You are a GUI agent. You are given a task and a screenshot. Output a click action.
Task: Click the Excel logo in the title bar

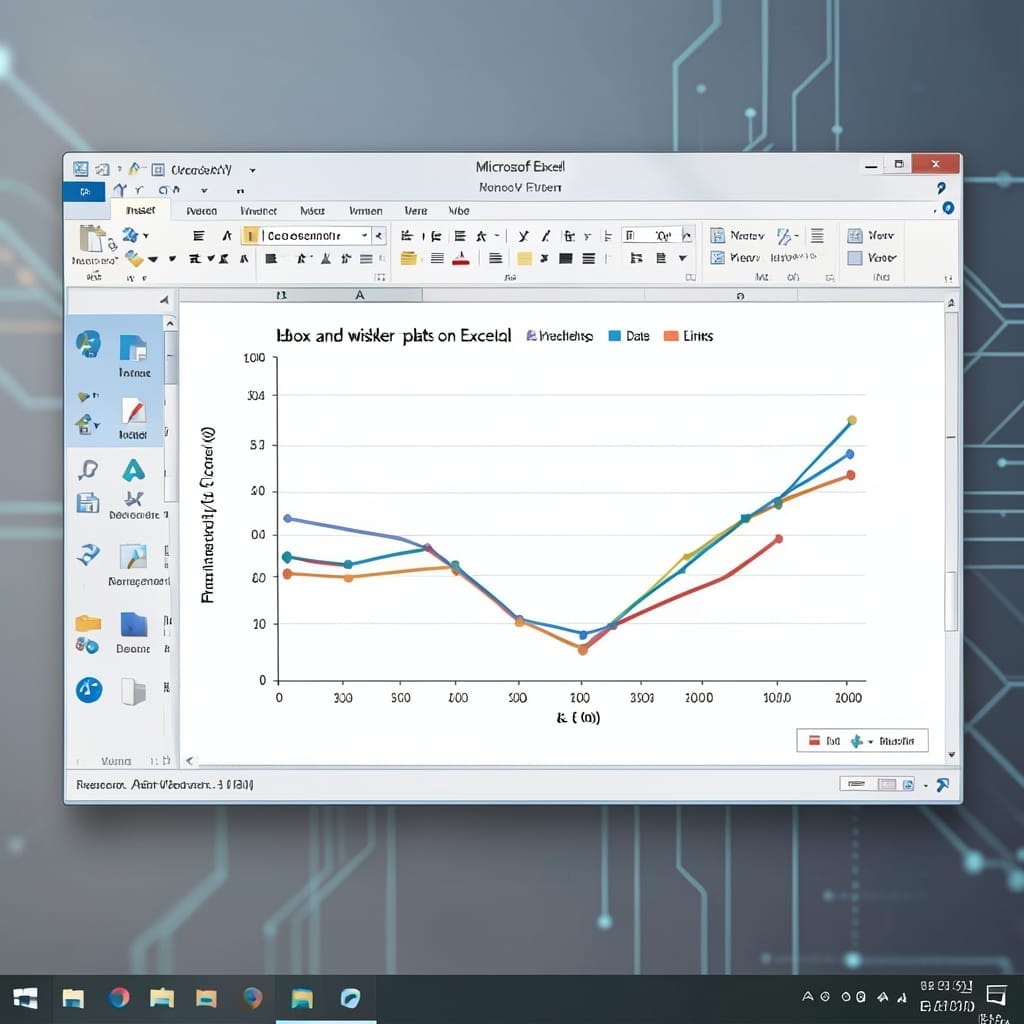pos(80,169)
